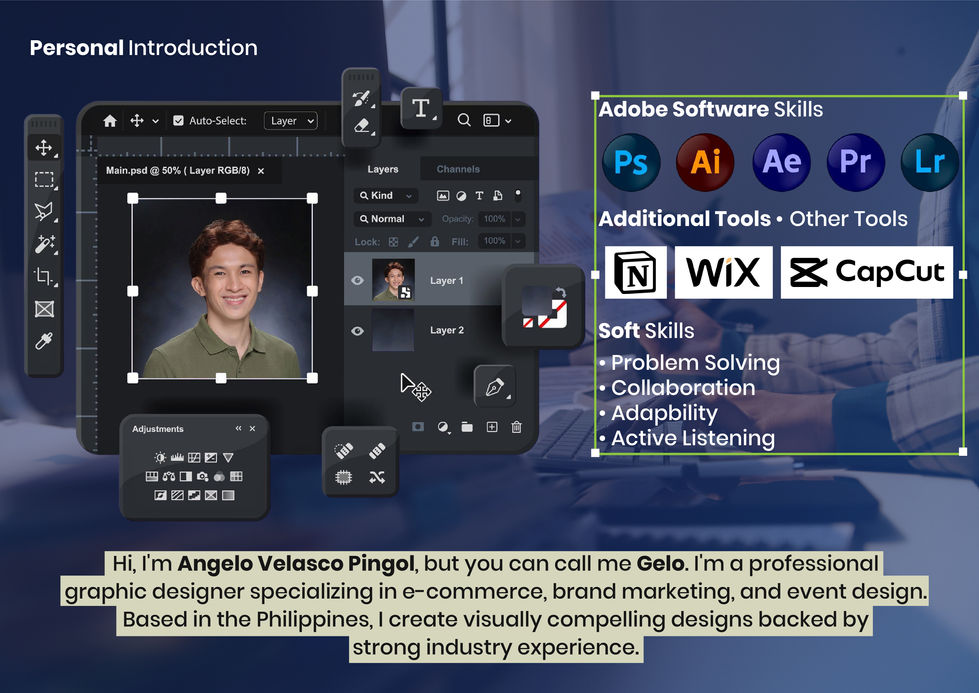Screen dimensions: 979x693
Task: Switch to the Layers tab
Action: (383, 169)
